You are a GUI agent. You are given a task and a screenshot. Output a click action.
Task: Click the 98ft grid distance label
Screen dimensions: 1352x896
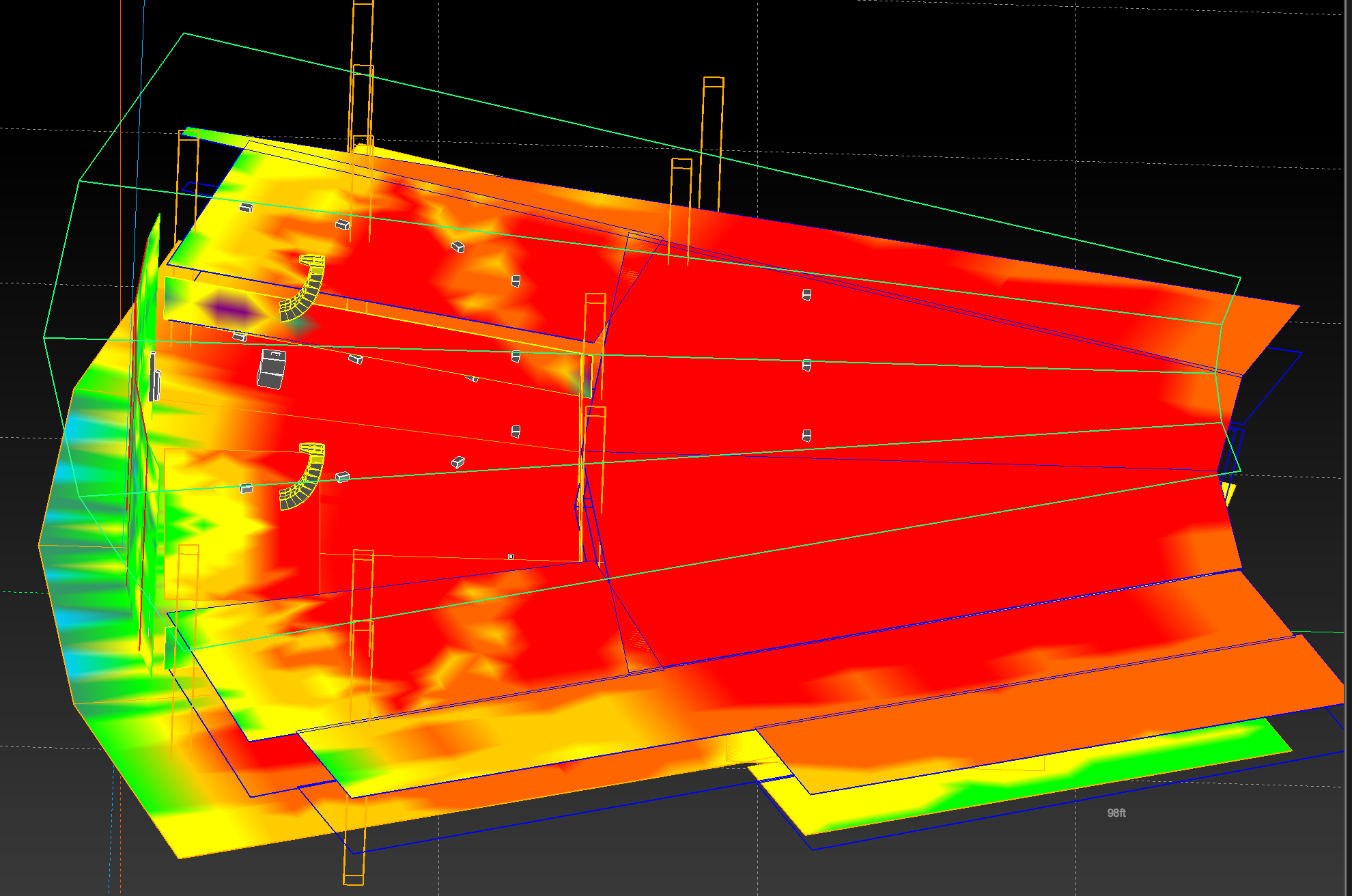pyautogui.click(x=1116, y=813)
